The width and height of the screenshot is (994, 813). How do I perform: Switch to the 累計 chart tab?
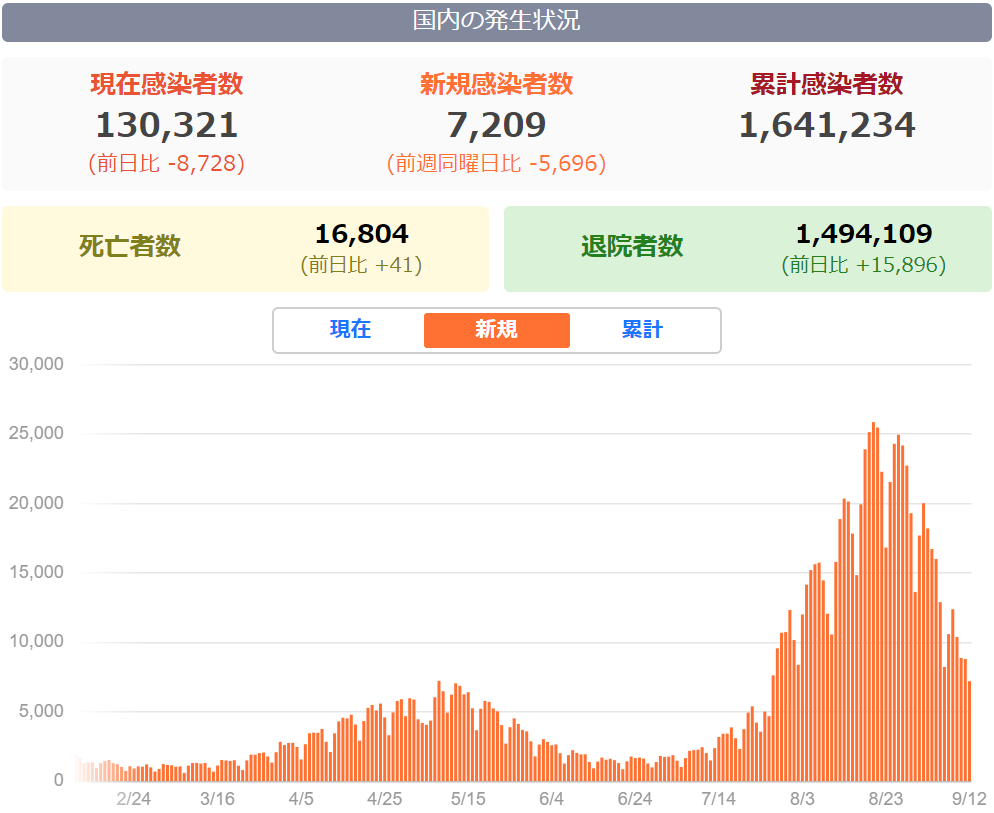coord(642,330)
